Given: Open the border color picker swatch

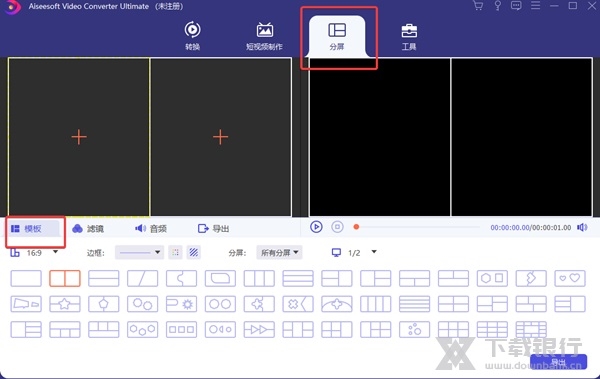Looking at the screenshot, I should click(x=175, y=252).
